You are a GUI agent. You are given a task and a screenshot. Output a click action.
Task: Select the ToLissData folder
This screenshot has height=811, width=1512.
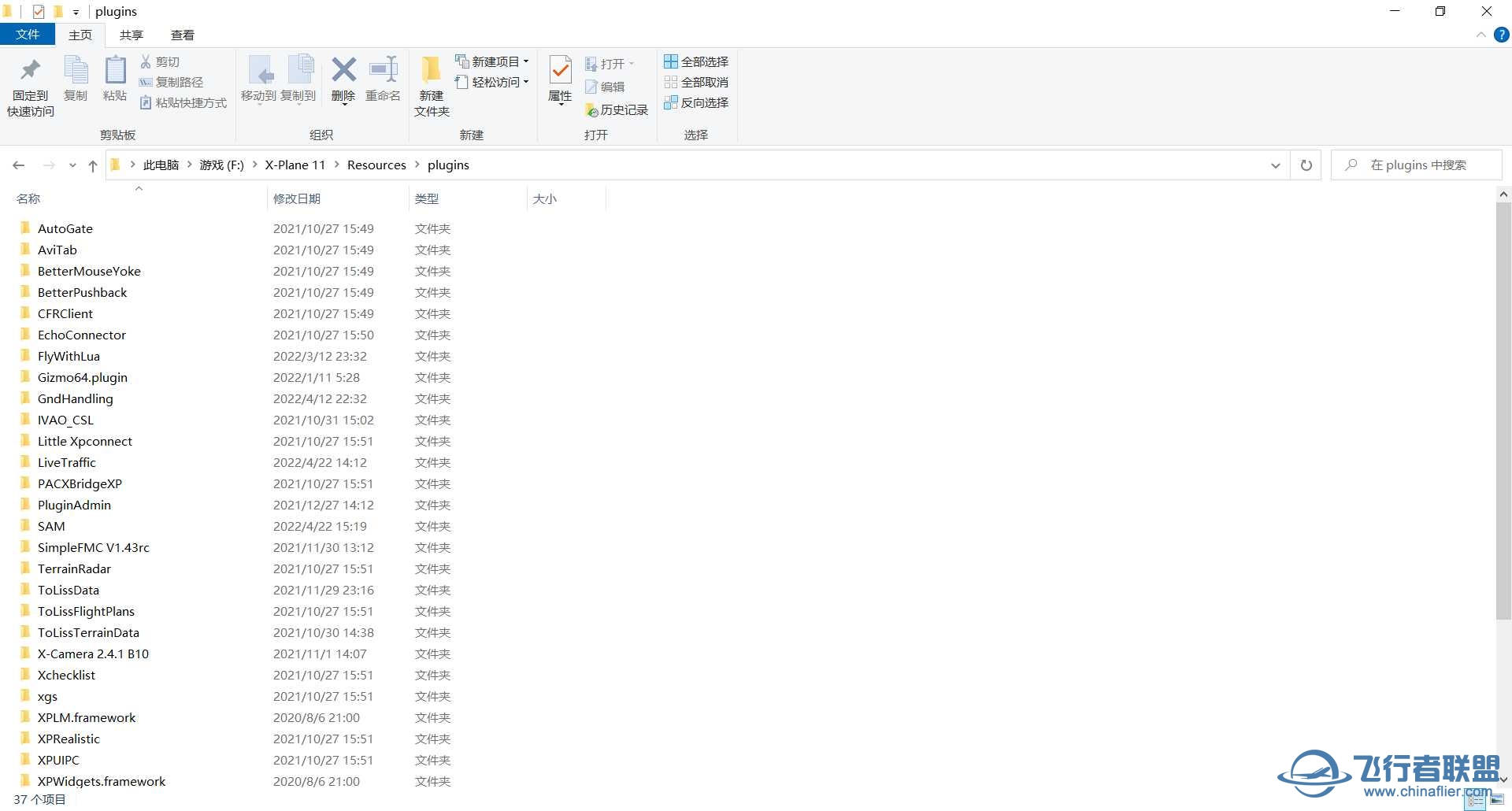[69, 590]
